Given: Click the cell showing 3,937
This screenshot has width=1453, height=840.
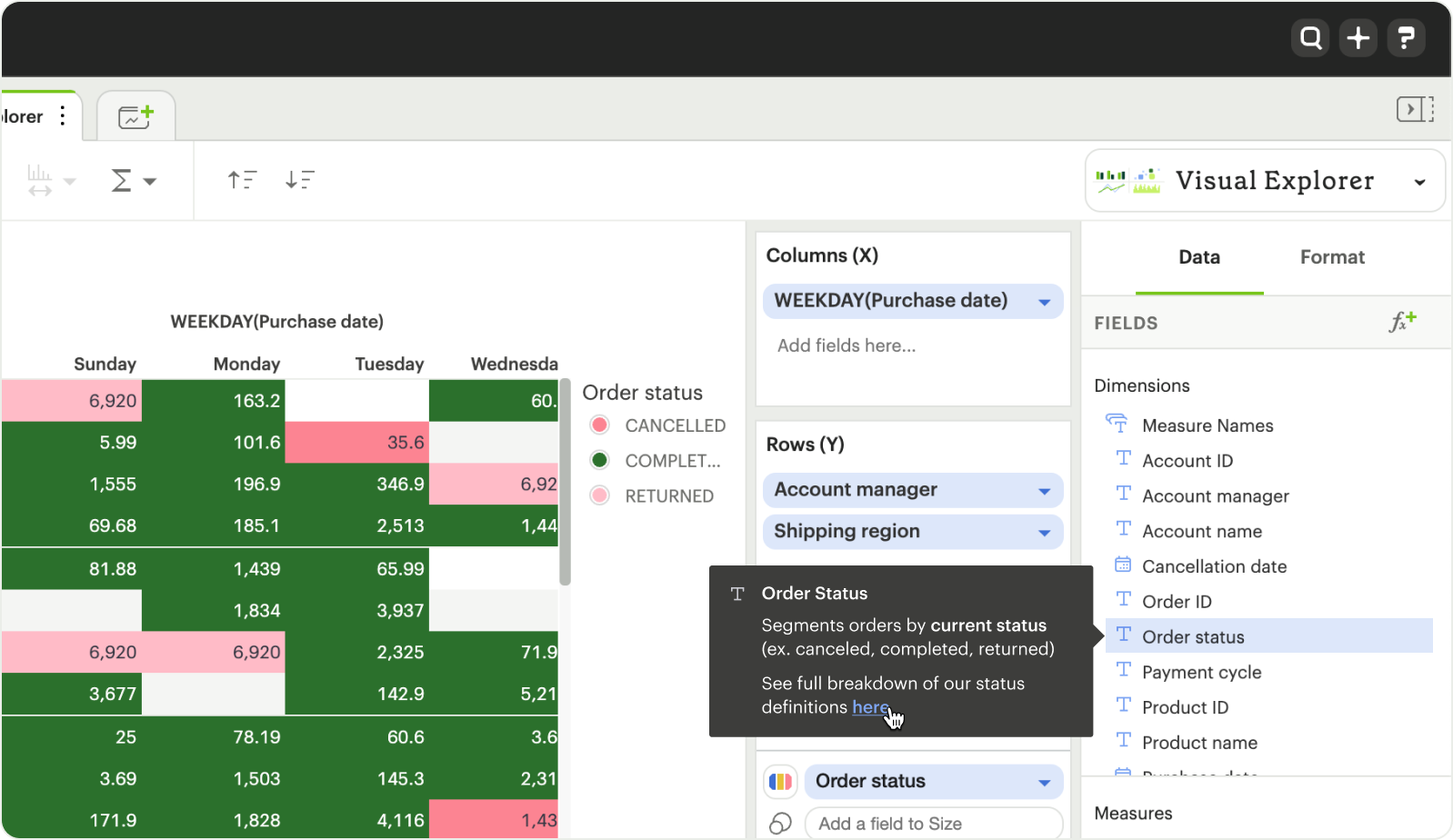Looking at the screenshot, I should 357,611.
